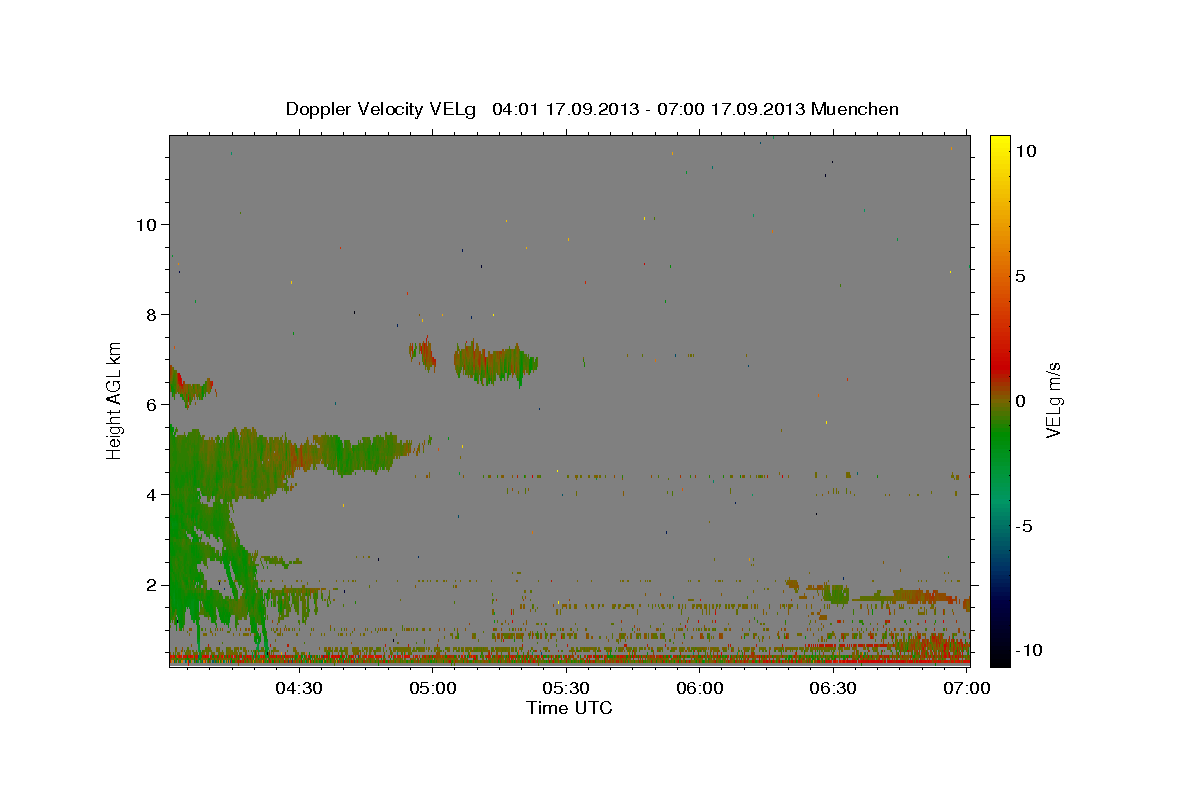This screenshot has width=1200, height=800.
Task: Click the "VELg m/s" colorbar label
Action: [x=1053, y=401]
